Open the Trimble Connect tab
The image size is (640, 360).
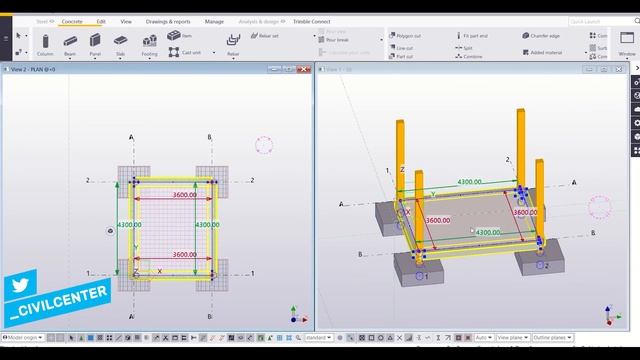311,21
